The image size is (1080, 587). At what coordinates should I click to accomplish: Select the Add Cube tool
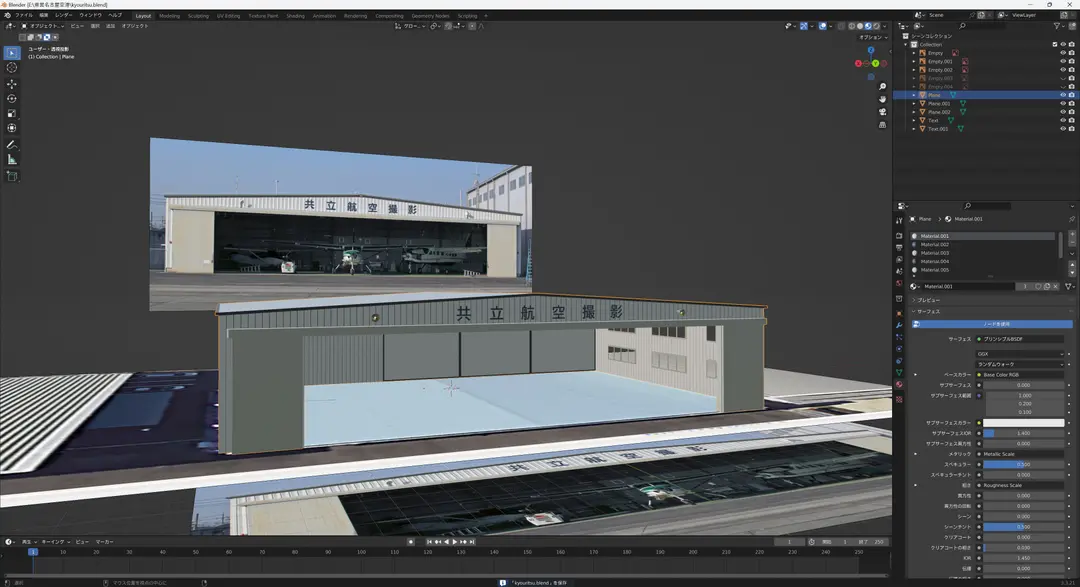pos(12,176)
